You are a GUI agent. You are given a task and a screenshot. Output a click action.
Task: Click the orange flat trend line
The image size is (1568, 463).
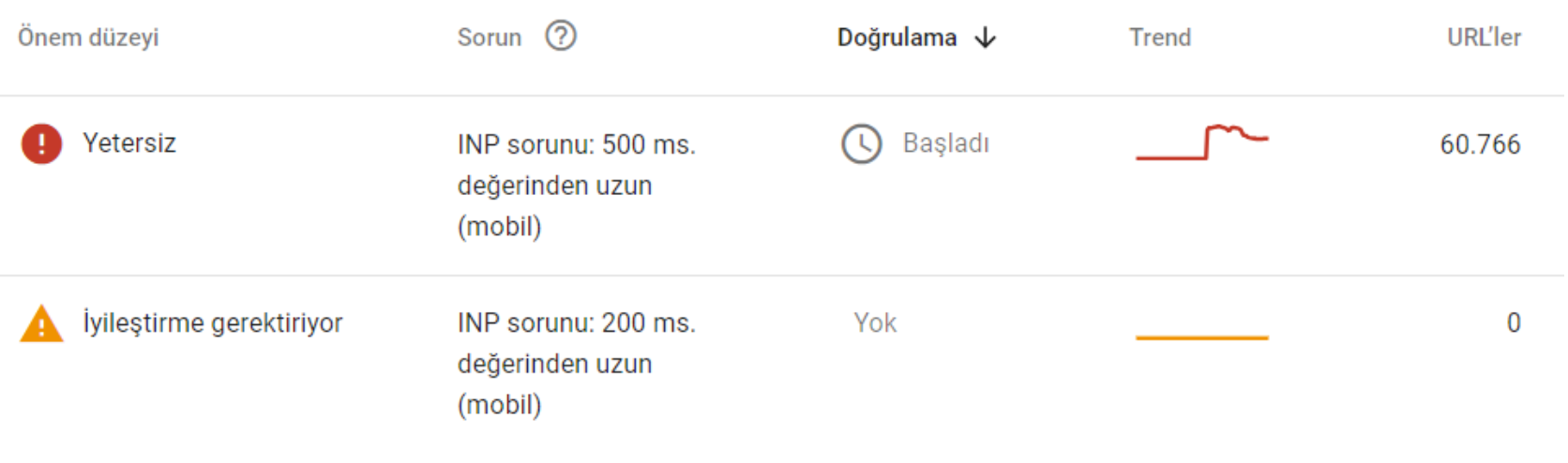(x=1201, y=336)
